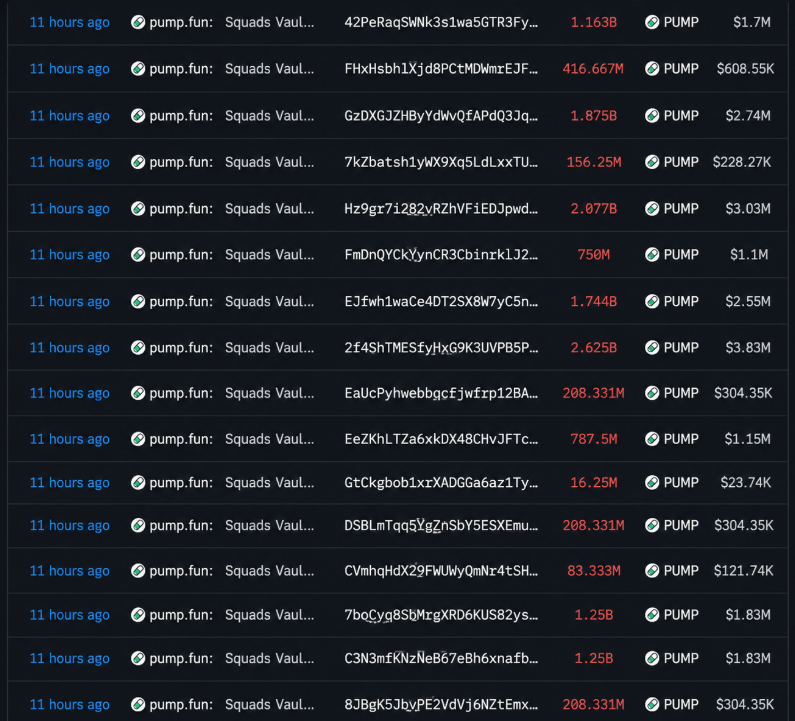Click the $23.74K USD value
The height and width of the screenshot is (721, 795).
[746, 483]
